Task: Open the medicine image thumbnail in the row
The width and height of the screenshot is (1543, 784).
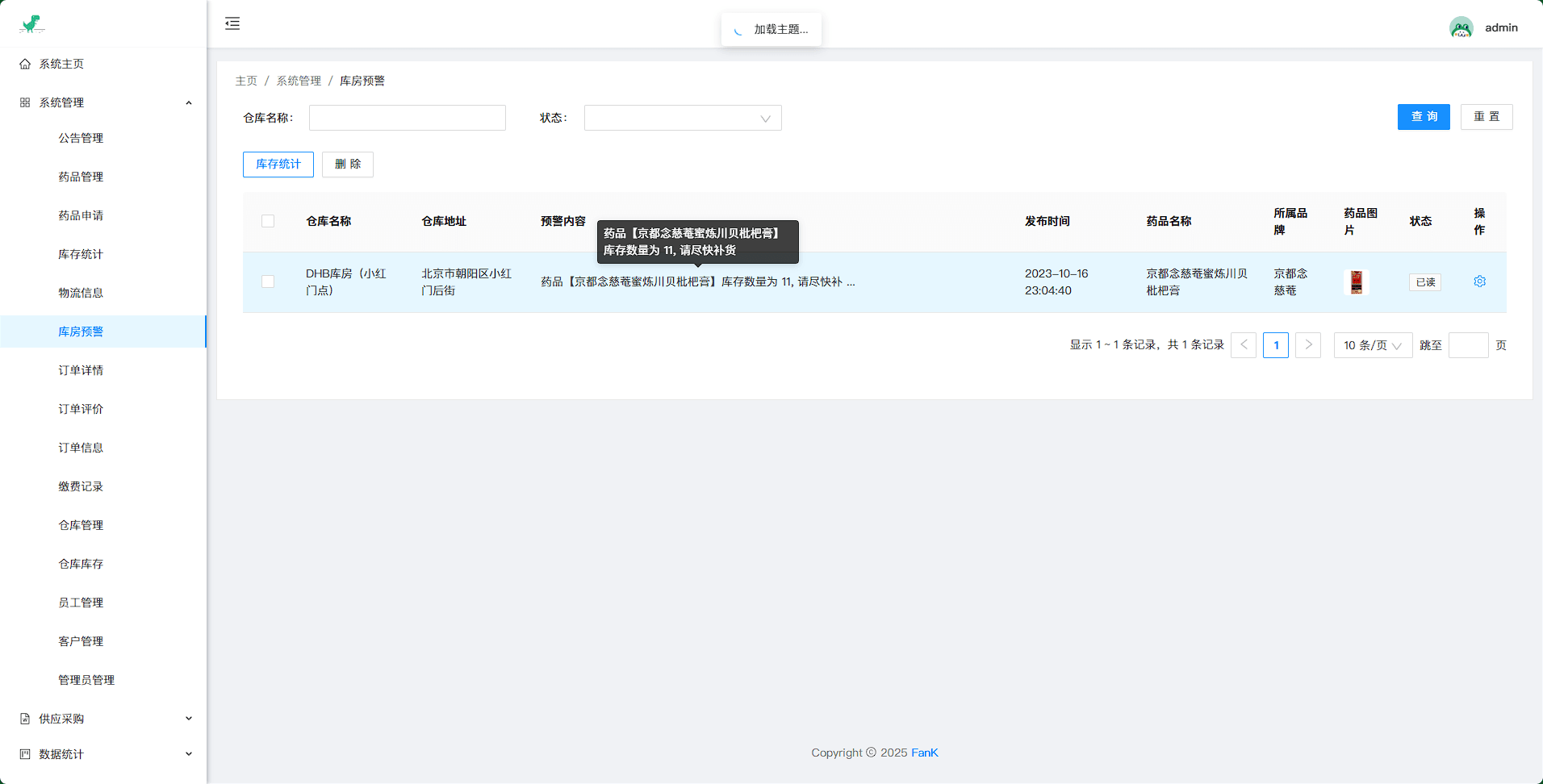Action: click(1357, 281)
